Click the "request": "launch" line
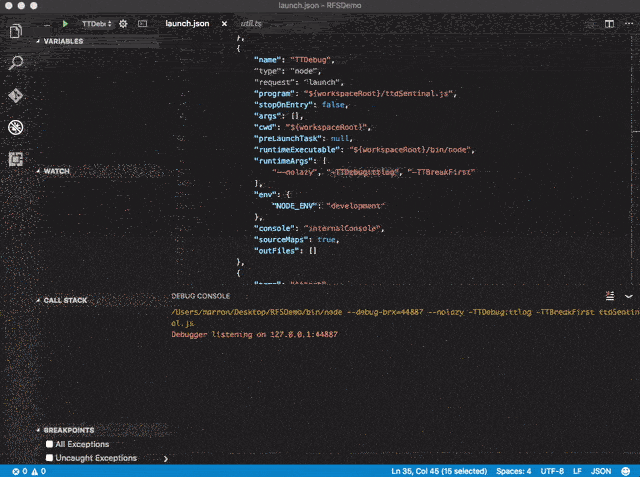The image size is (640, 477). point(299,82)
